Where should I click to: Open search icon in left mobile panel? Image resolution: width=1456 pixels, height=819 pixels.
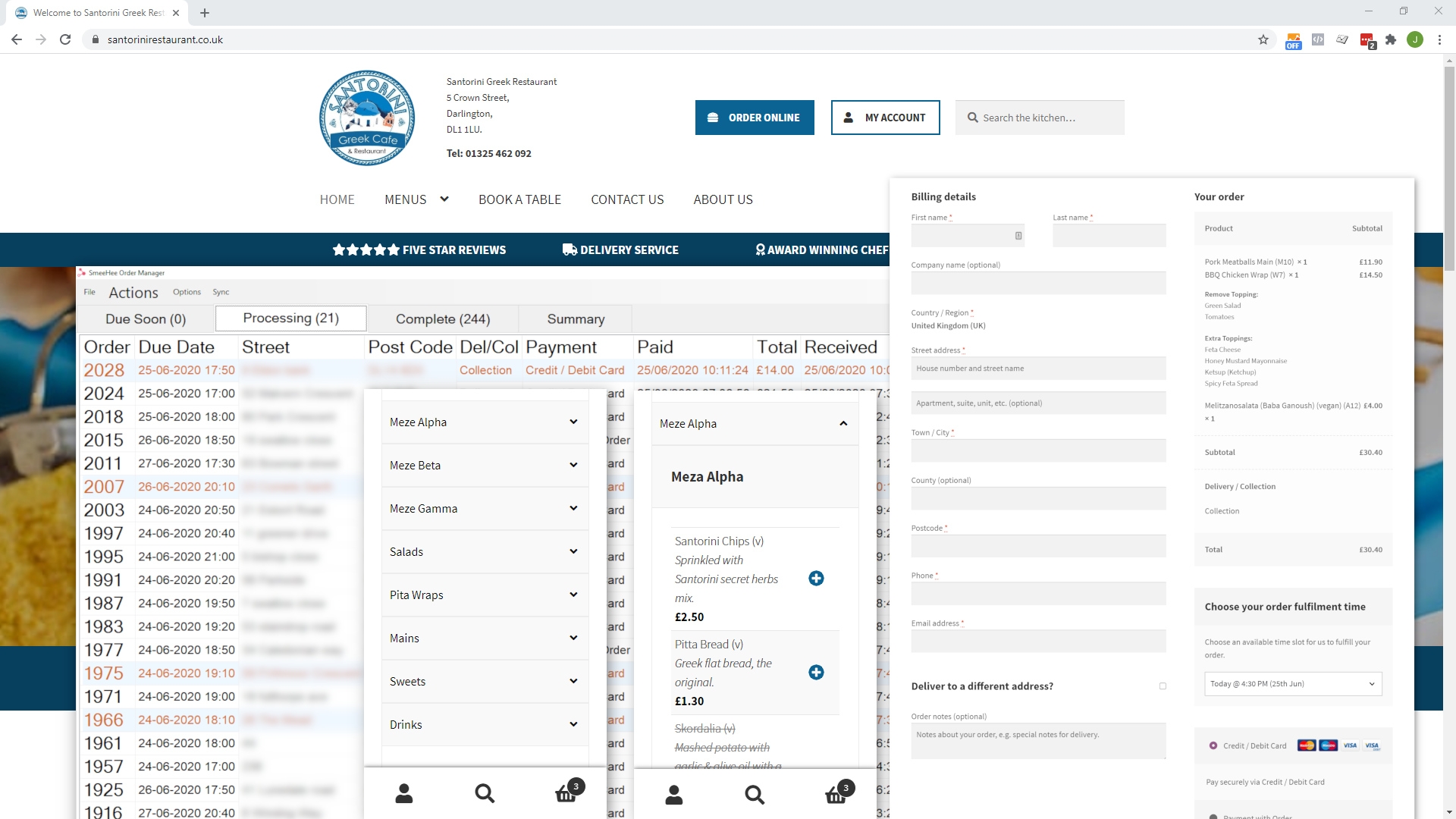485,794
